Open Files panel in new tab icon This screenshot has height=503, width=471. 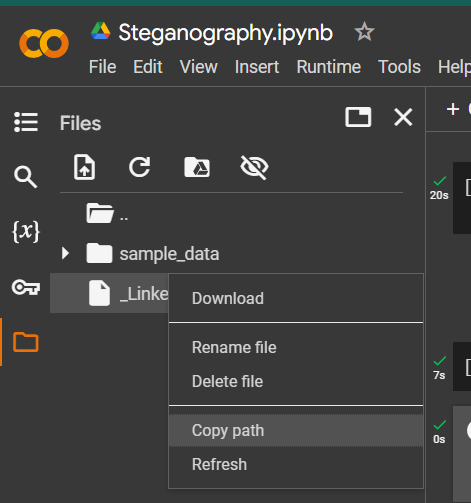point(358,117)
